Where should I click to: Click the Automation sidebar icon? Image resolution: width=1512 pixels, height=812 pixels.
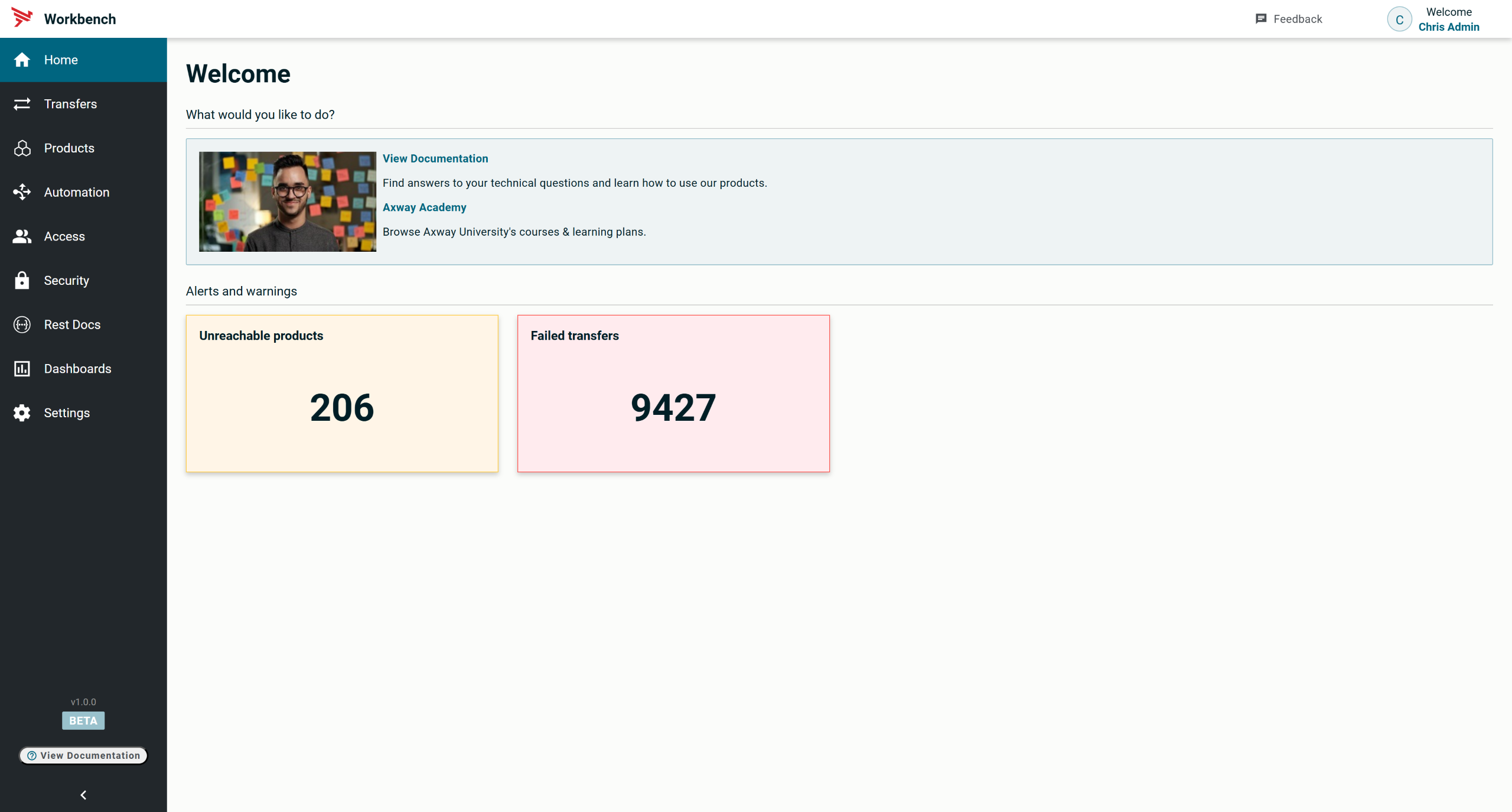22,192
